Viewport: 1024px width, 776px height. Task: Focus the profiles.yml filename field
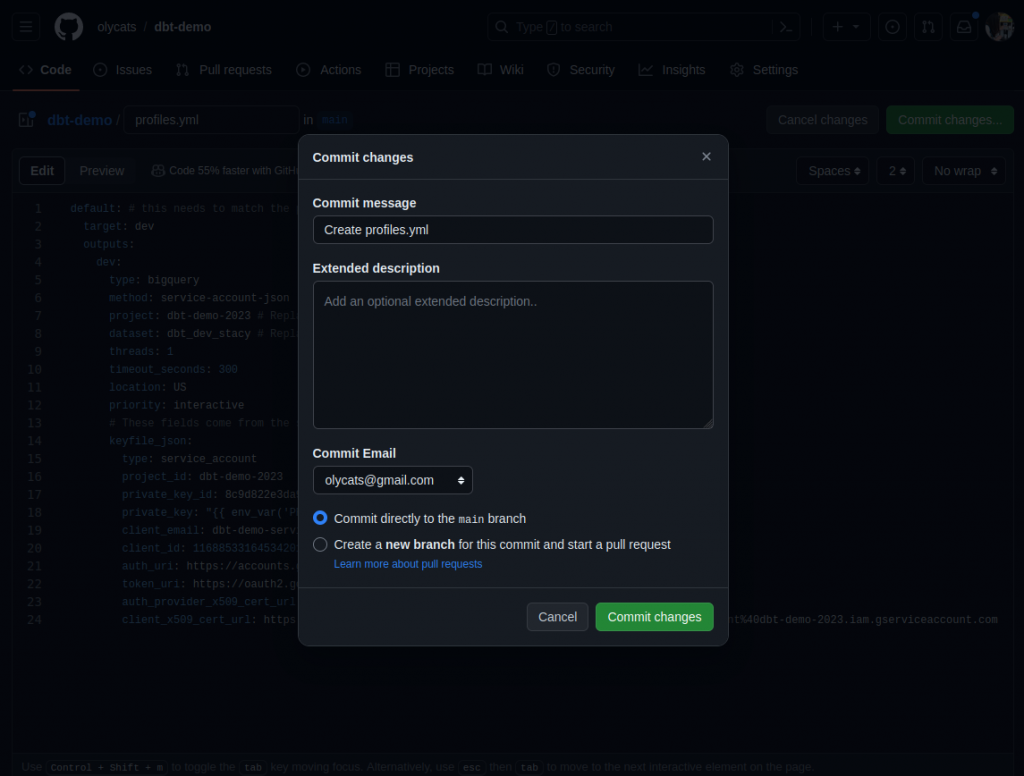pyautogui.click(x=211, y=120)
